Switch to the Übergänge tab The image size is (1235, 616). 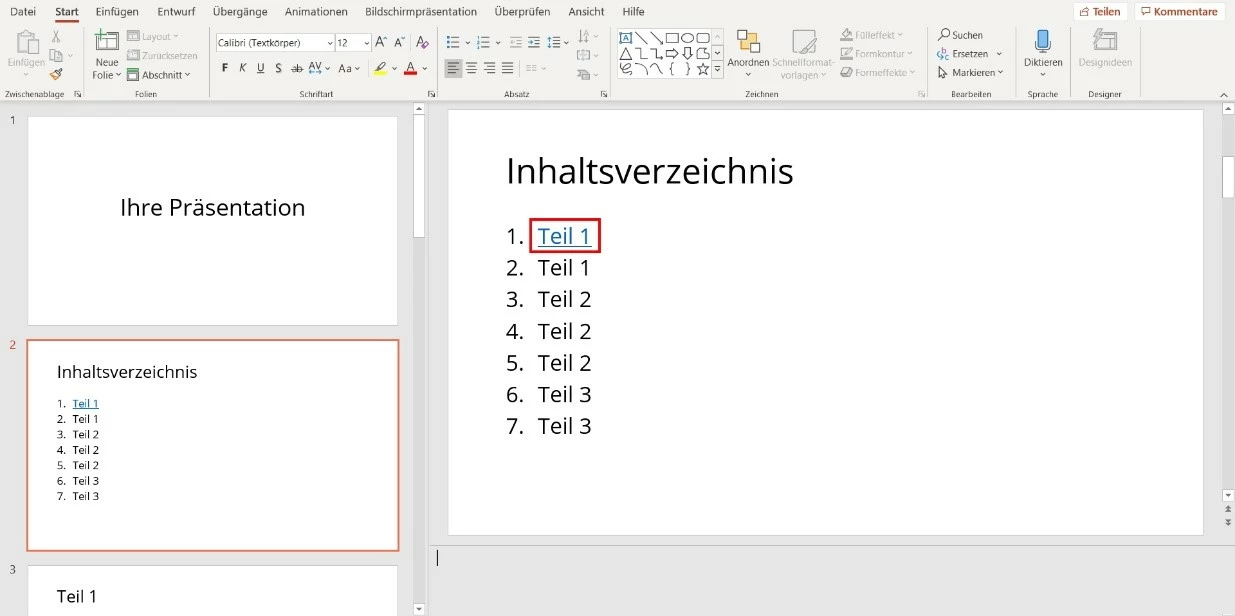[240, 11]
